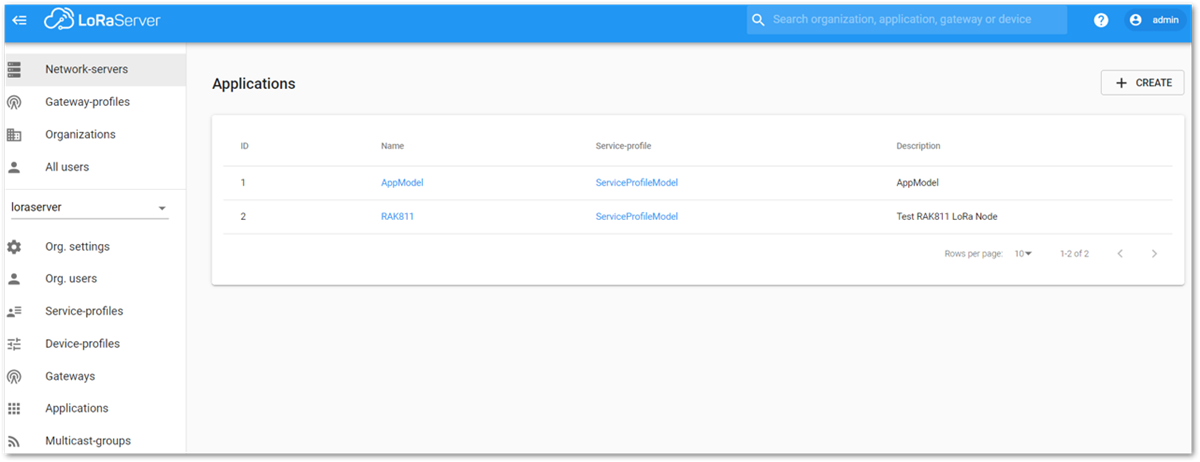Click the admin account chip
Screen dimensions: 1200x462
point(1155,20)
